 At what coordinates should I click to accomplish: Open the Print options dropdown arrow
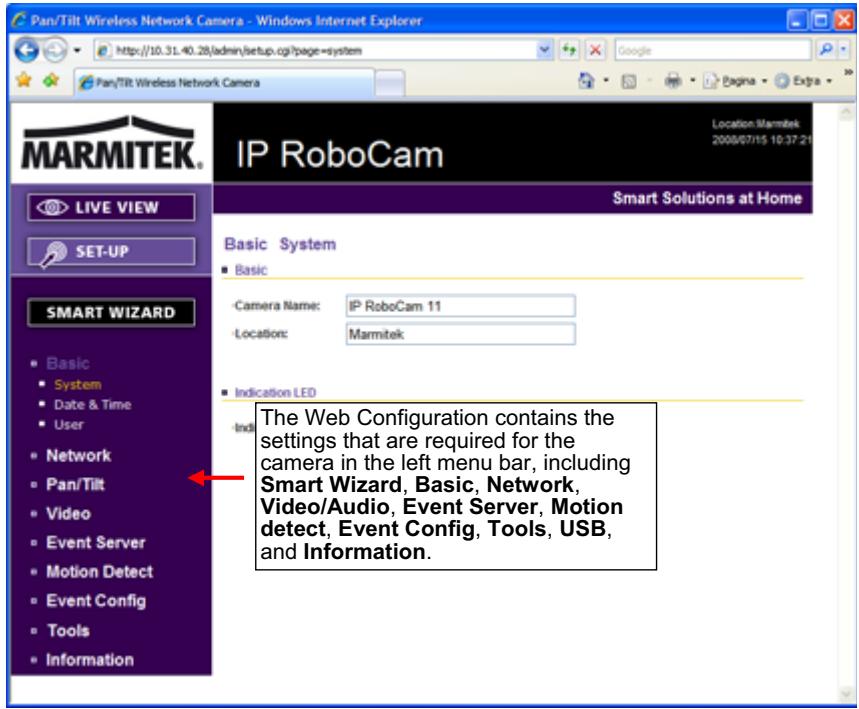(x=692, y=81)
